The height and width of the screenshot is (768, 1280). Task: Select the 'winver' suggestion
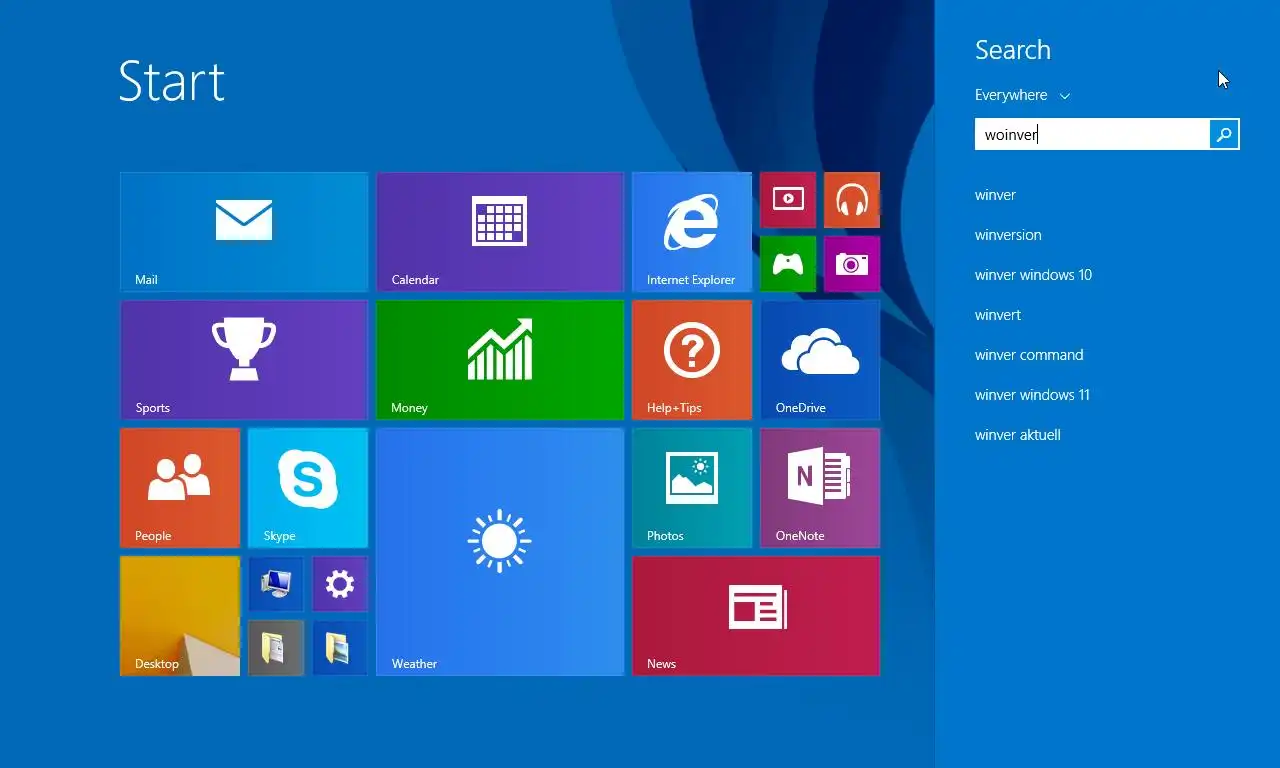pos(995,195)
